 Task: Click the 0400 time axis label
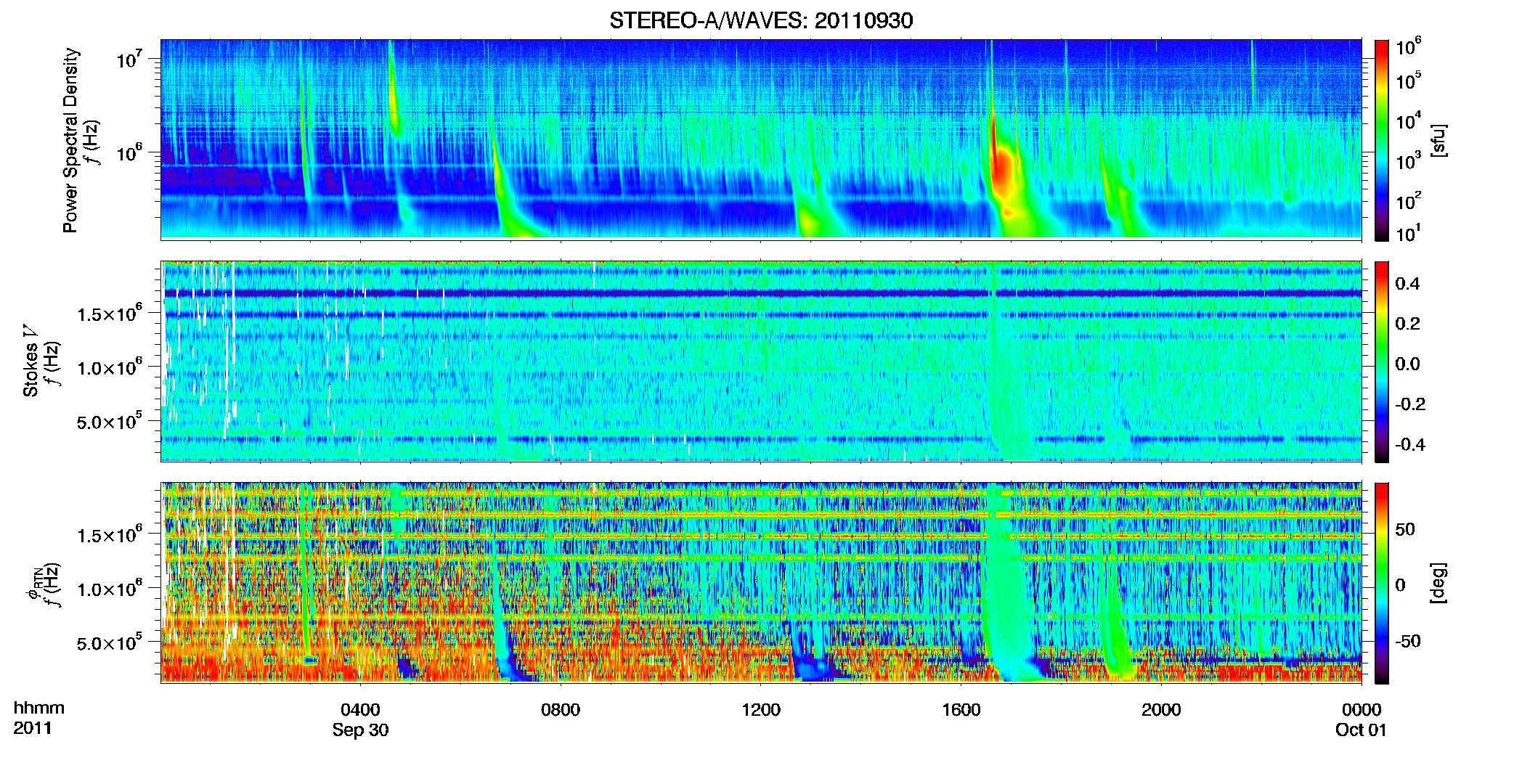pos(360,710)
